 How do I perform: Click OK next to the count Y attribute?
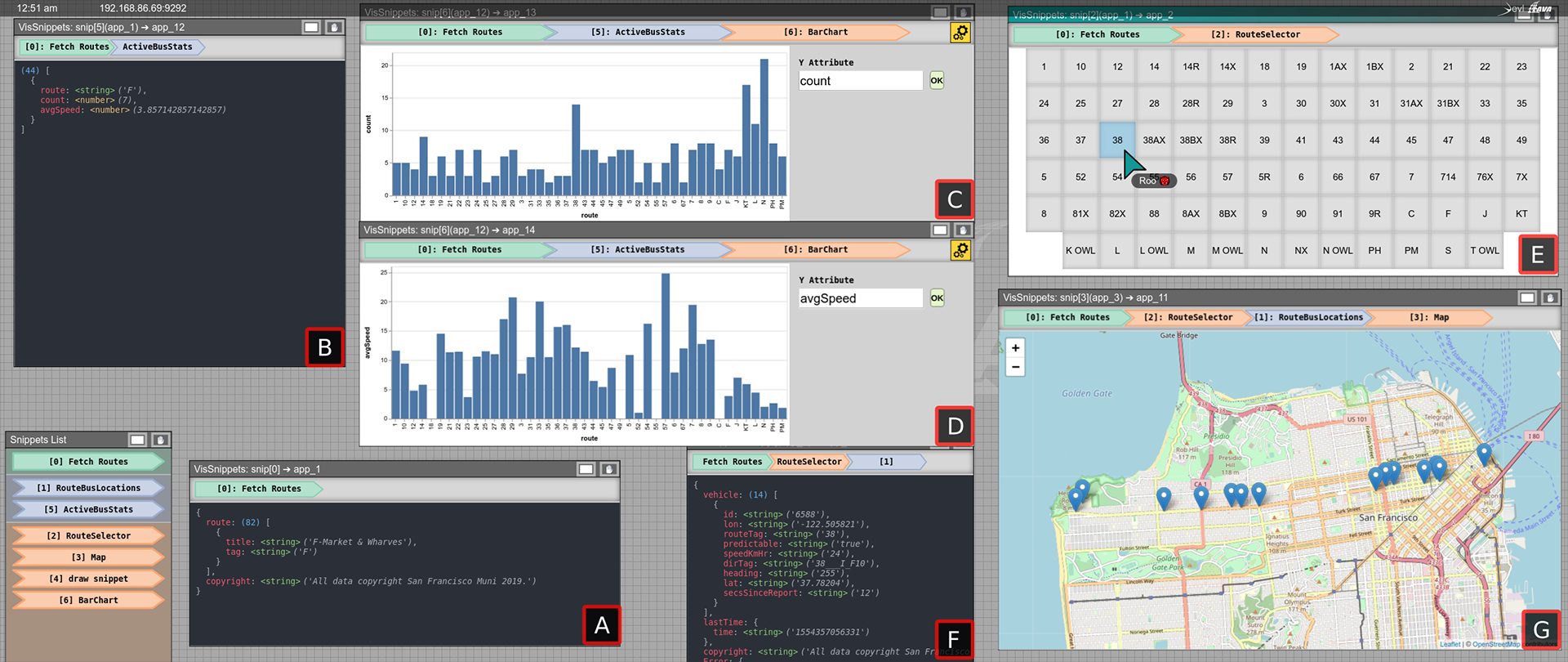[937, 80]
